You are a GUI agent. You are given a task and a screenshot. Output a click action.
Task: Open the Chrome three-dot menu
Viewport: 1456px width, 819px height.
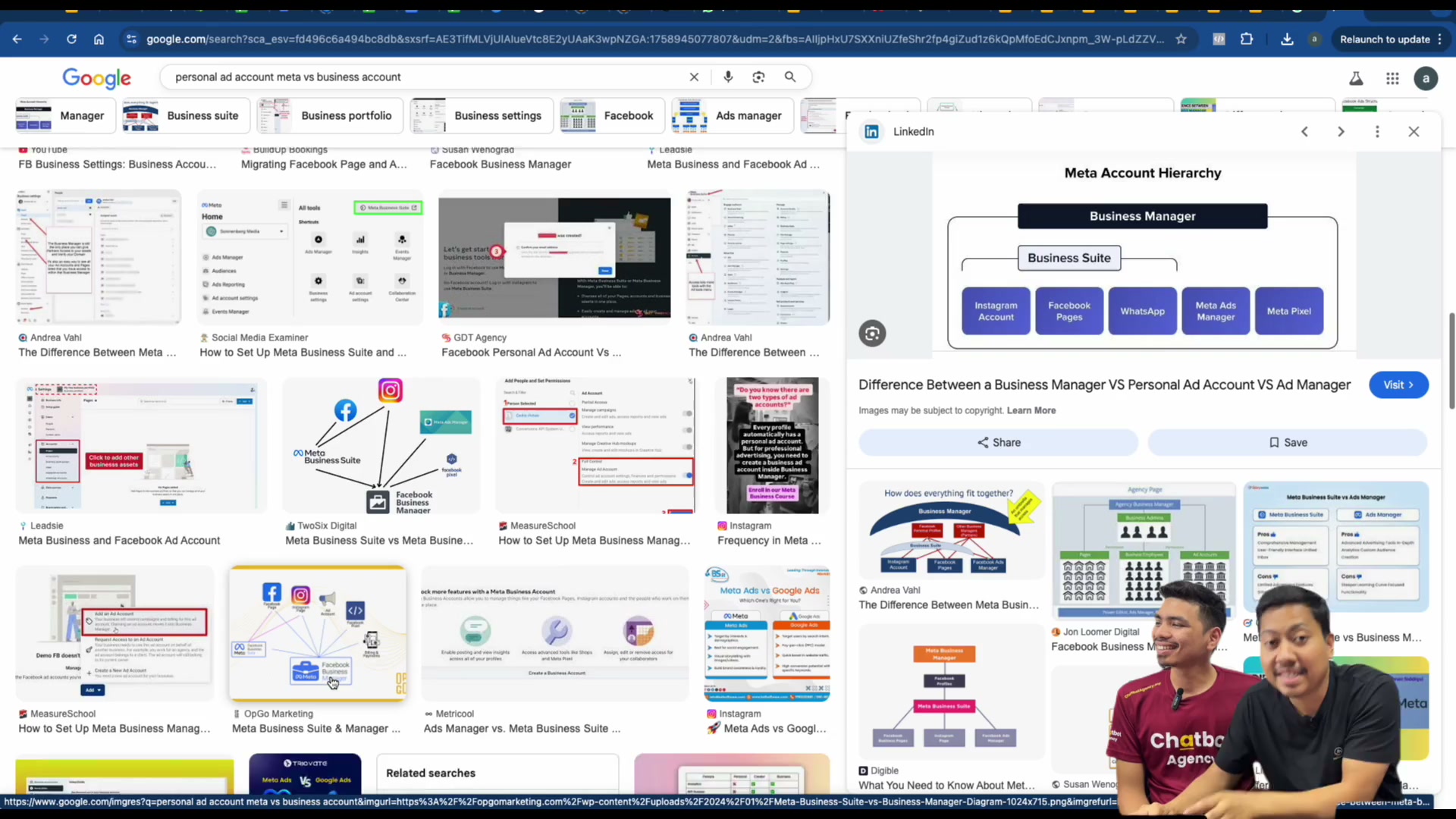click(x=1439, y=39)
